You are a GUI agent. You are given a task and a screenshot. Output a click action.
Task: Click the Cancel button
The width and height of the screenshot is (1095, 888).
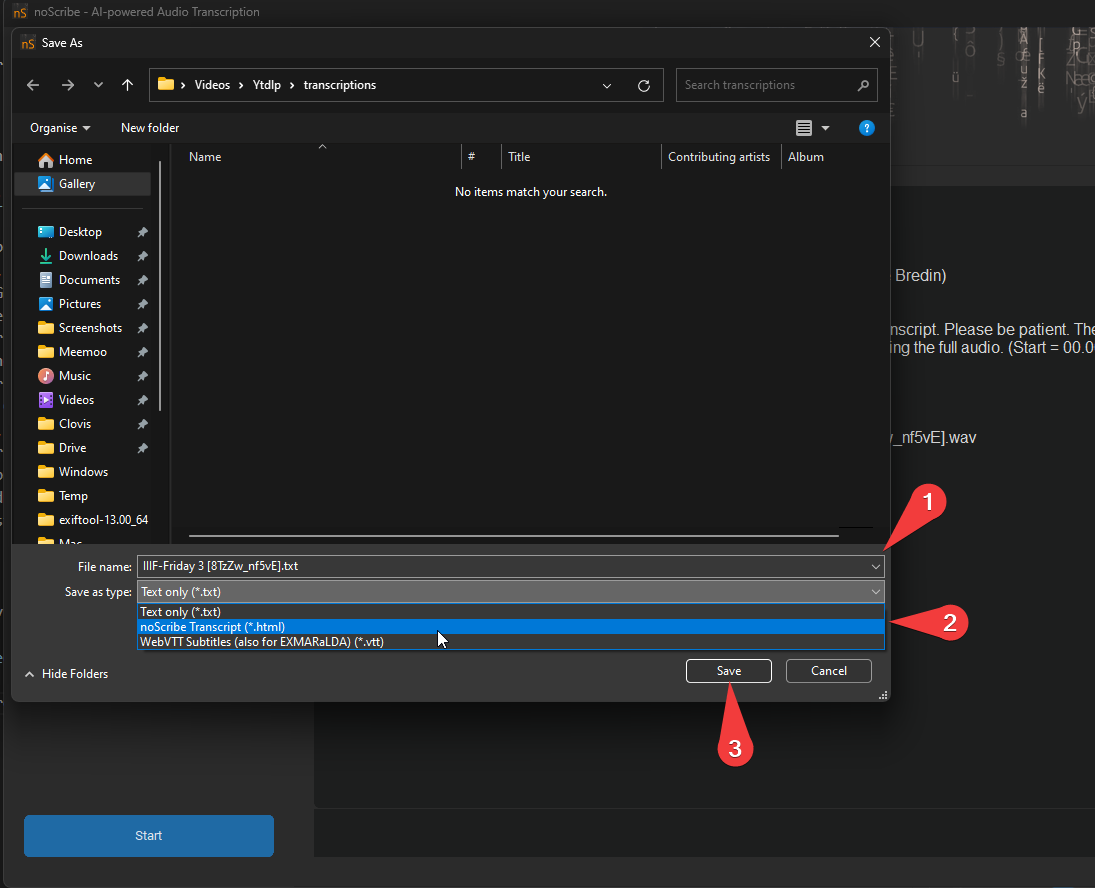tap(828, 671)
